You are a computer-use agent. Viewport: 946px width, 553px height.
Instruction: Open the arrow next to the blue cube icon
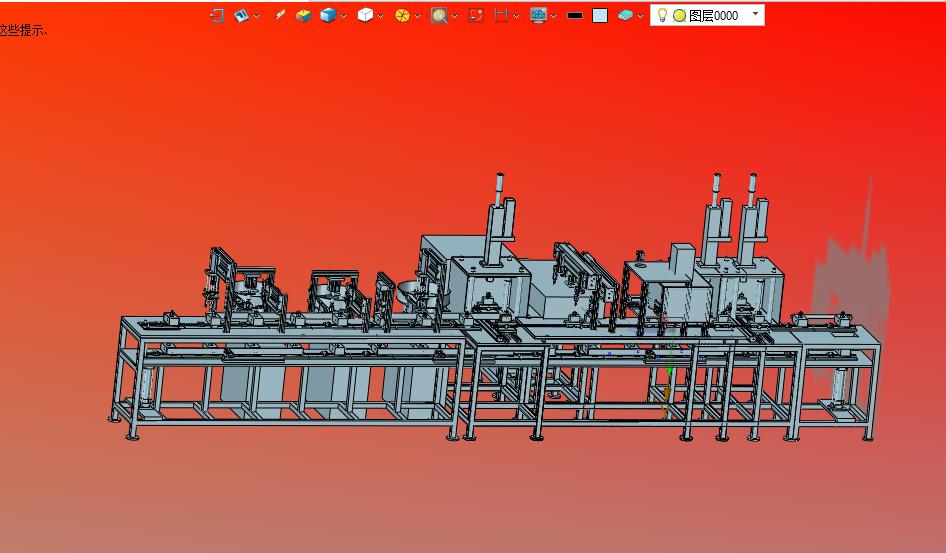click(x=344, y=16)
